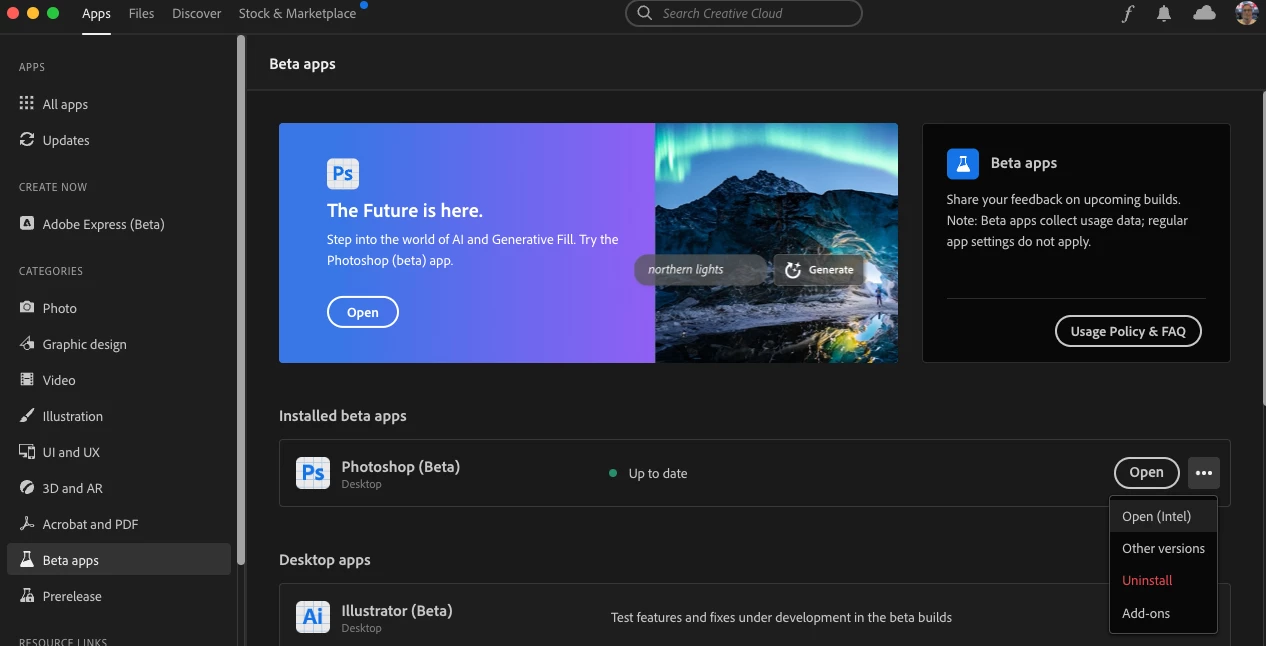The width and height of the screenshot is (1266, 646).
Task: Open Photoshop (Beta) with the Open button
Action: (x=1147, y=473)
